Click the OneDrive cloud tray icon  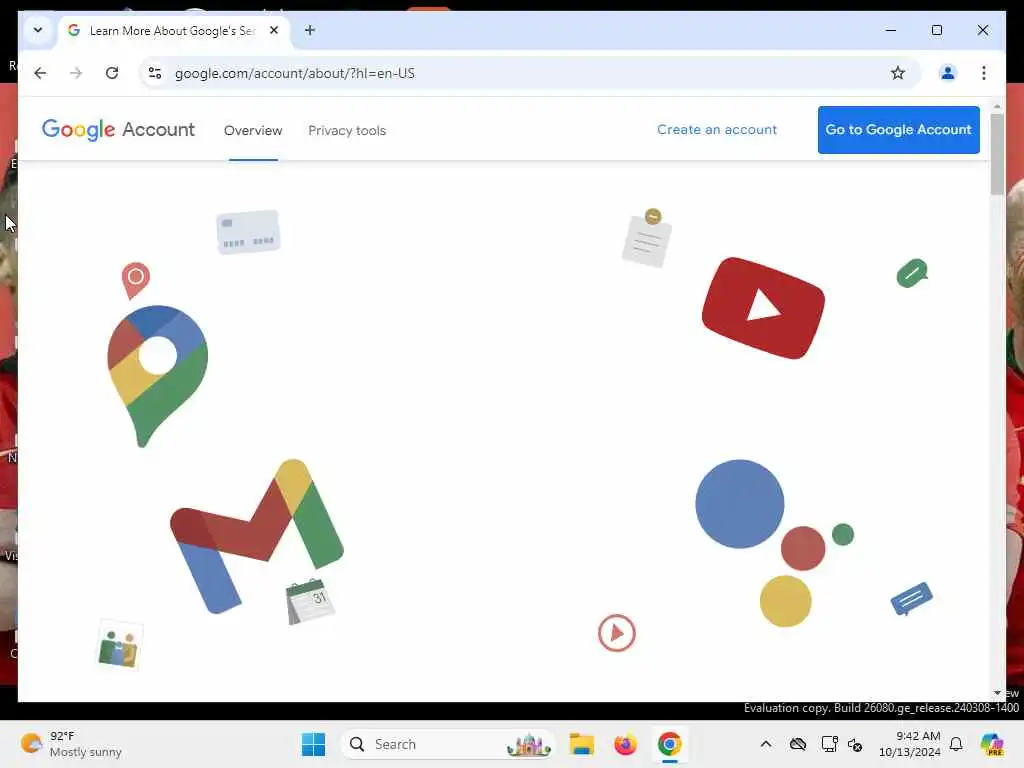797,744
